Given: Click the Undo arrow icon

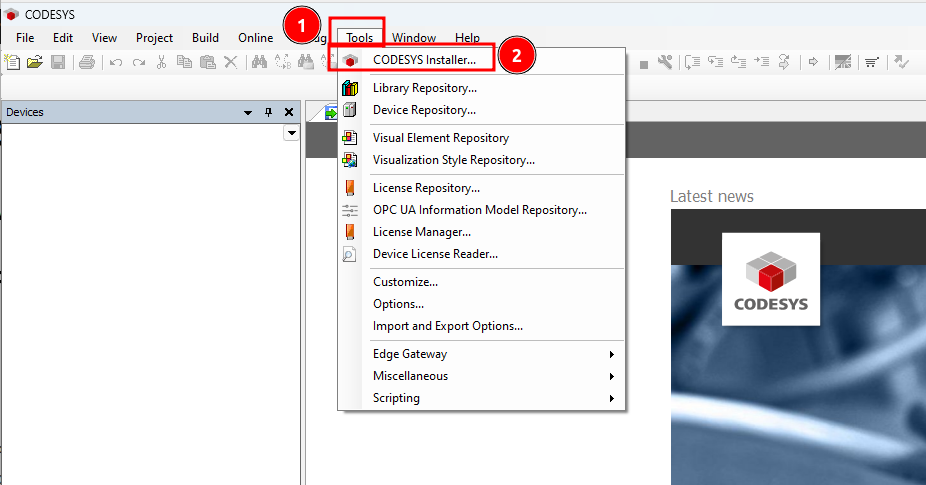Looking at the screenshot, I should [116, 62].
